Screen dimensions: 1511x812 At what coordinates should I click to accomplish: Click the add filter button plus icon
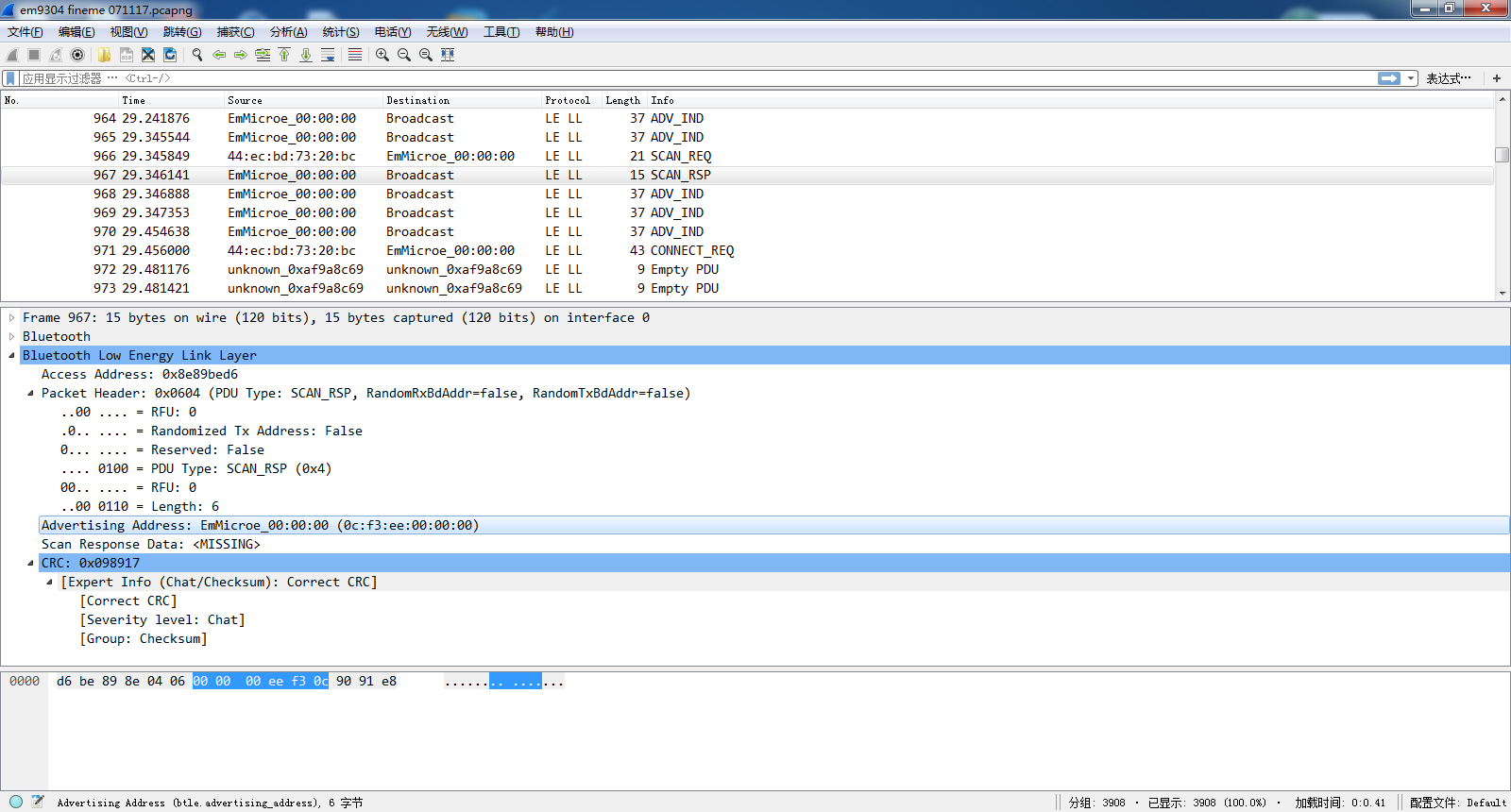tap(1497, 78)
